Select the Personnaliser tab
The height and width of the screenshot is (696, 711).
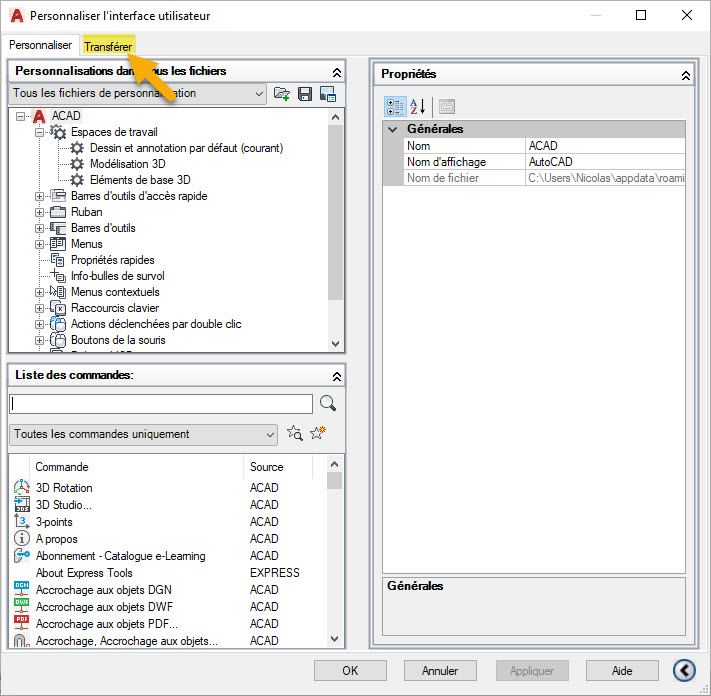click(40, 45)
